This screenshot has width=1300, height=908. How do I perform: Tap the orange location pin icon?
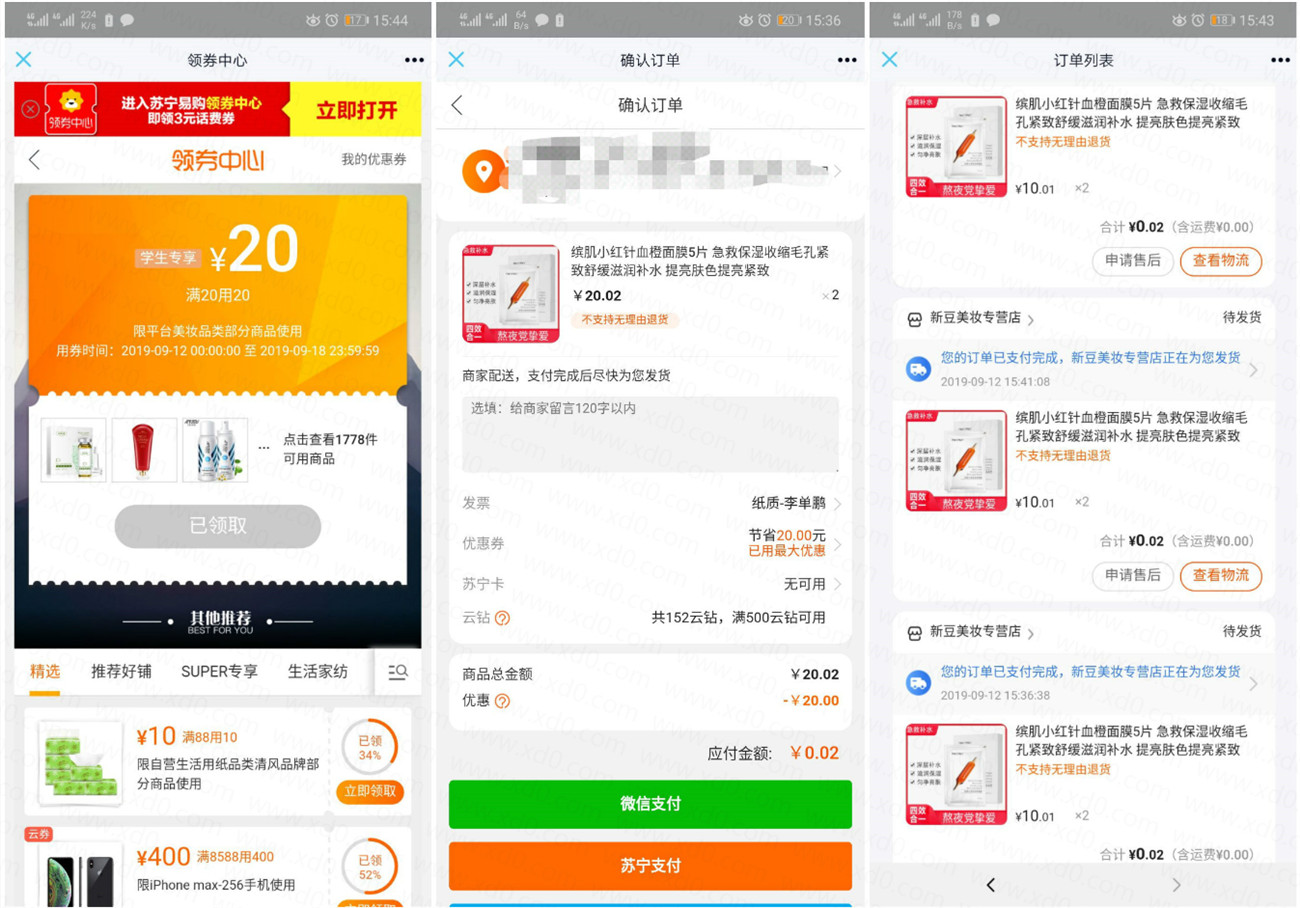[x=483, y=172]
